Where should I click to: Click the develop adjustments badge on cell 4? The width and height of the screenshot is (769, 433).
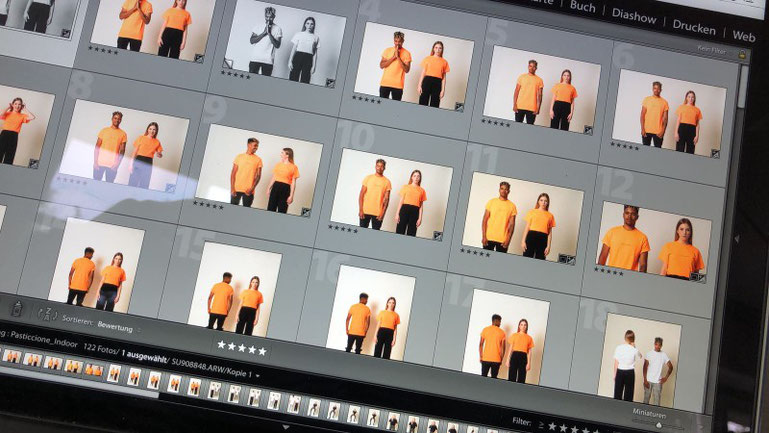click(459, 107)
